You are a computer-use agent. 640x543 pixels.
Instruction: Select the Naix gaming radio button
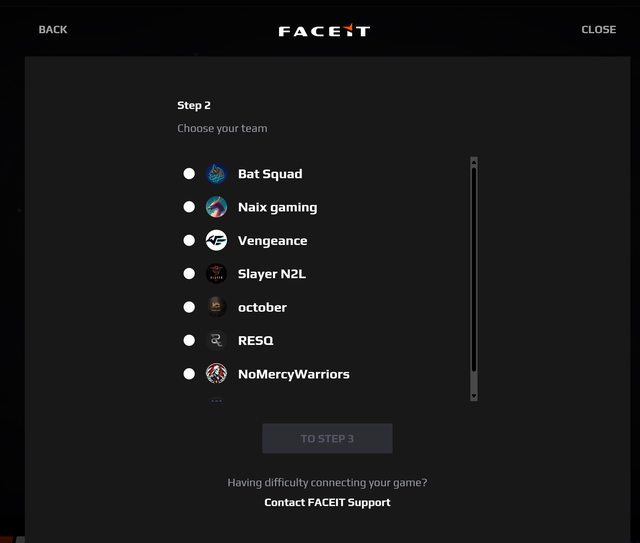(189, 207)
